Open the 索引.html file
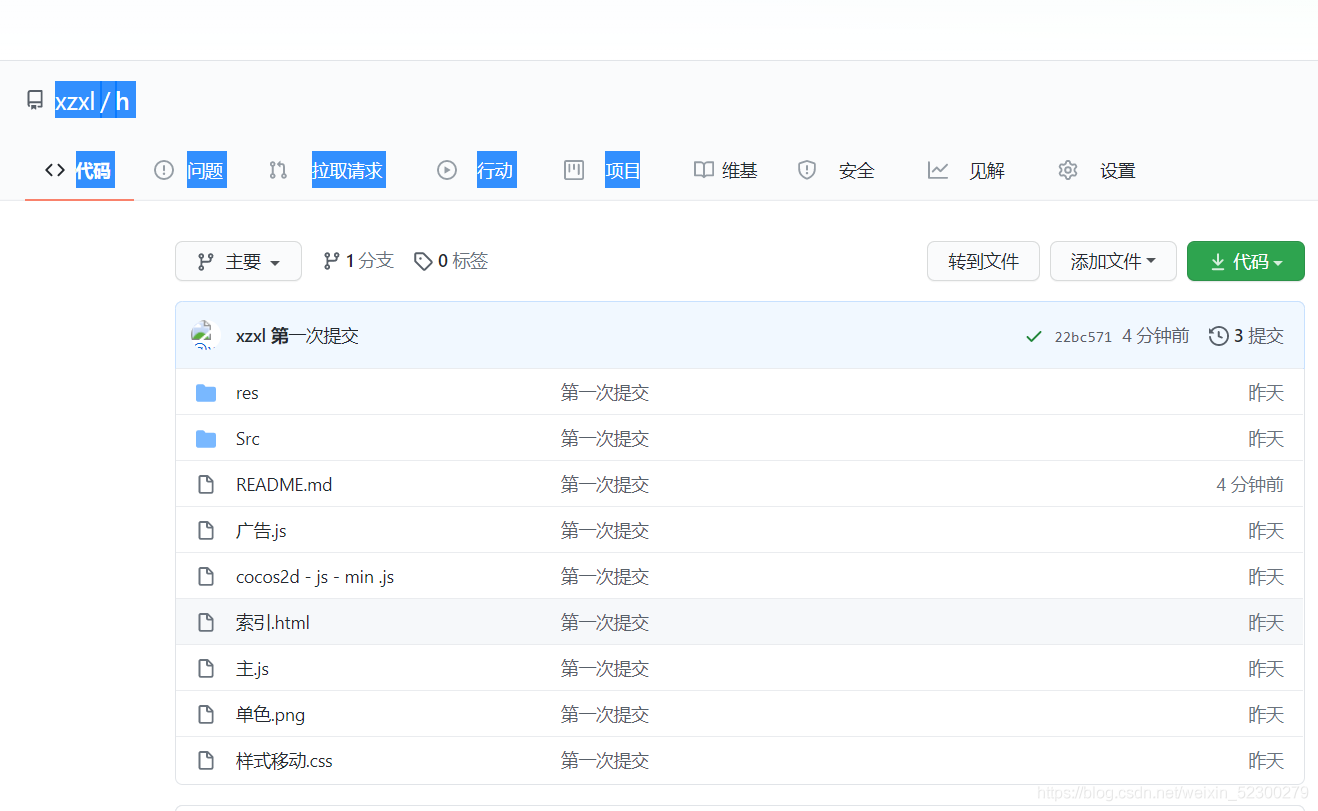The height and width of the screenshot is (811, 1318). (273, 623)
